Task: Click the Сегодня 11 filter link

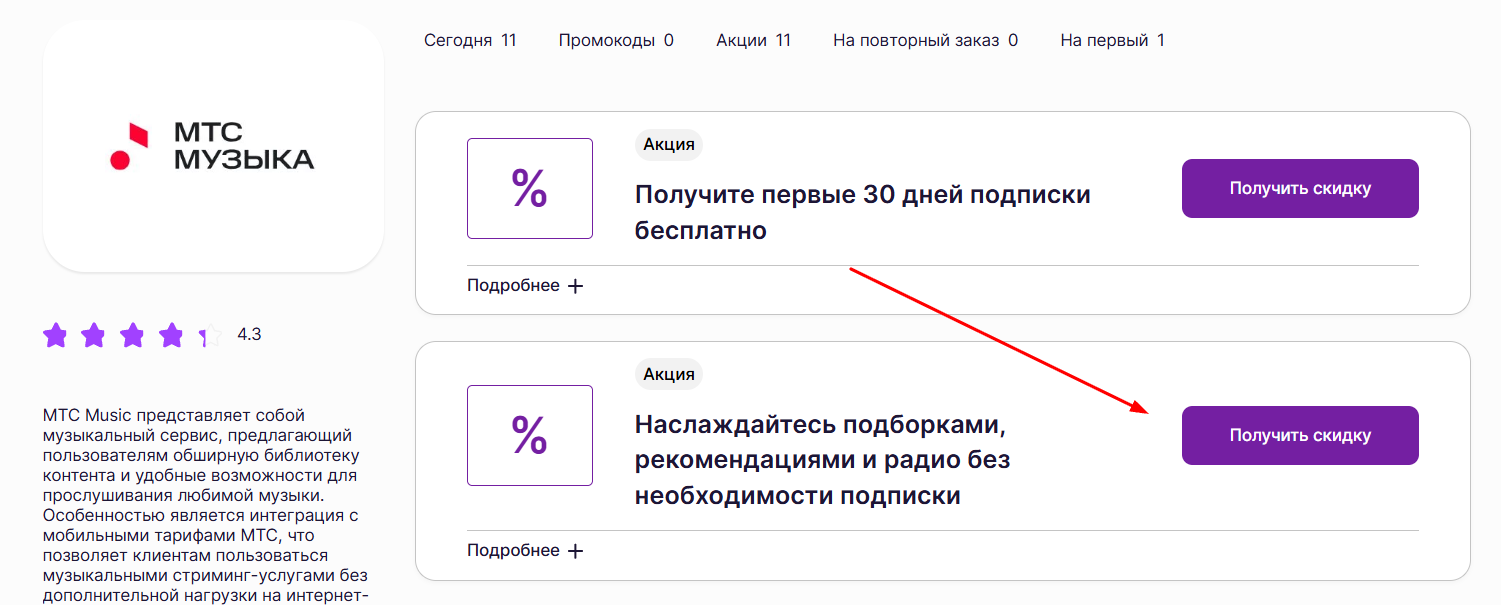Action: [470, 39]
